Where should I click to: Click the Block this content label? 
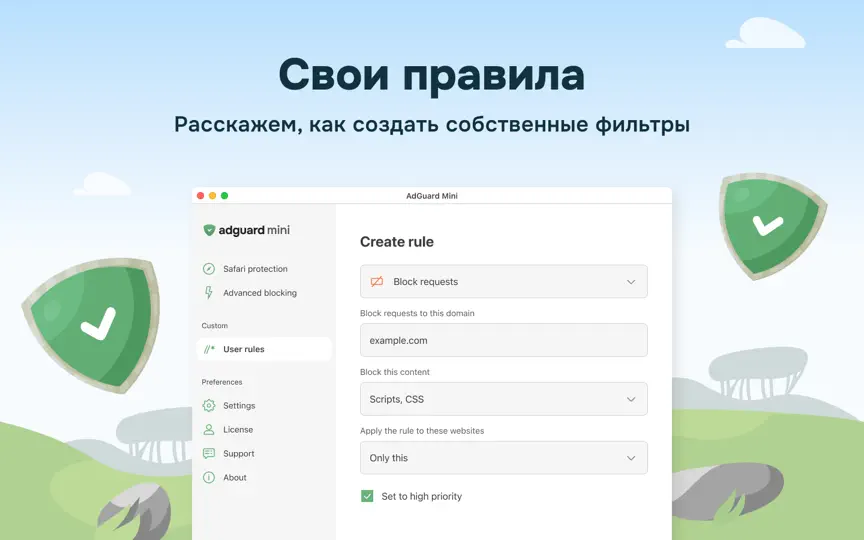[395, 372]
